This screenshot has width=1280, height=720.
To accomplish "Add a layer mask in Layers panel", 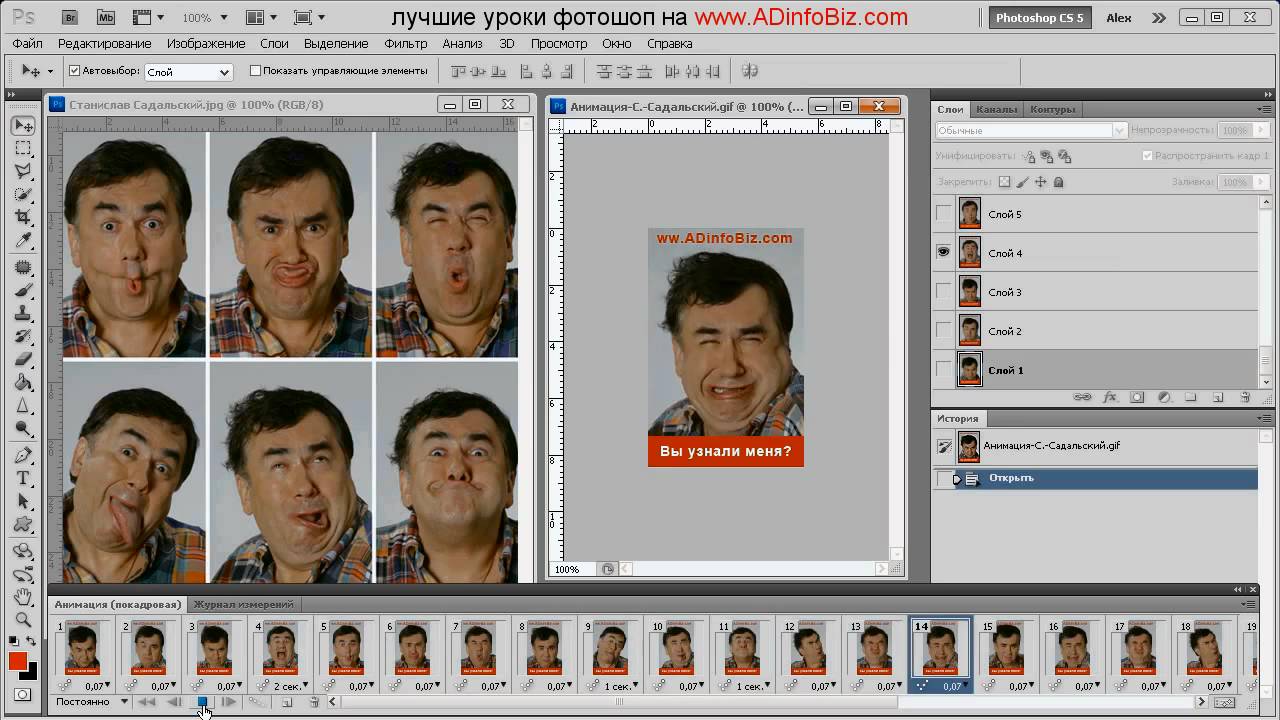I will point(1137,397).
